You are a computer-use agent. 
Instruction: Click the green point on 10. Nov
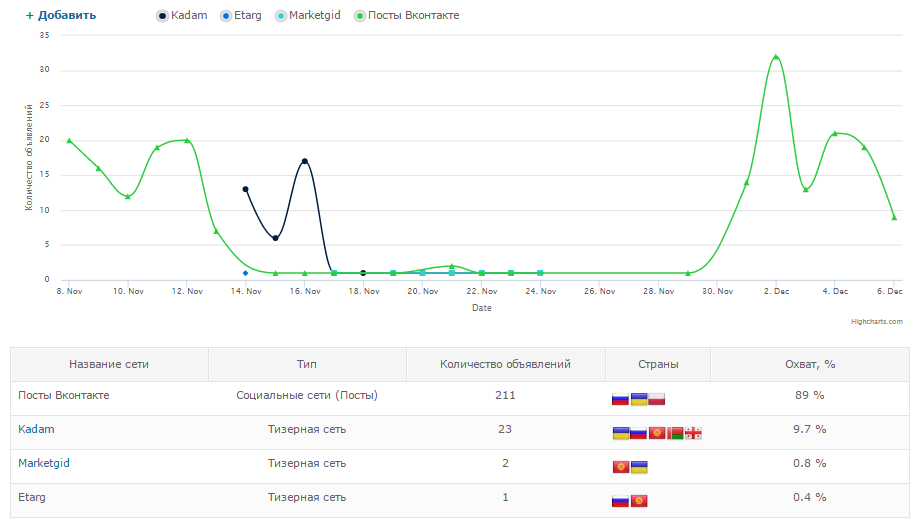point(128,196)
